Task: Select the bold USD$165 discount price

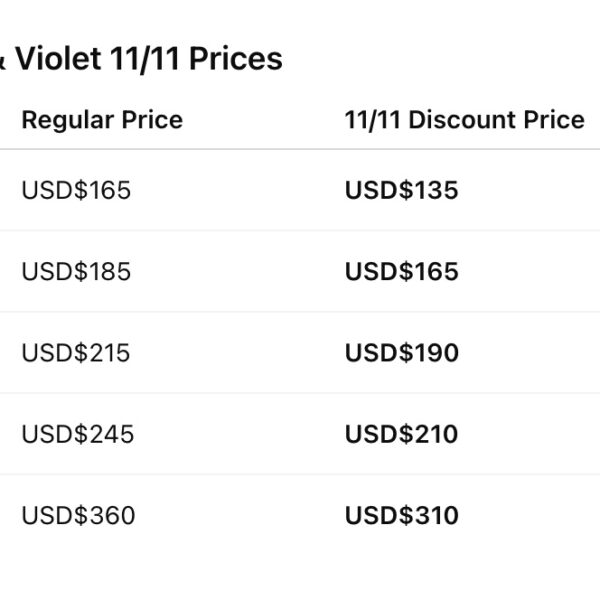Action: click(x=401, y=271)
